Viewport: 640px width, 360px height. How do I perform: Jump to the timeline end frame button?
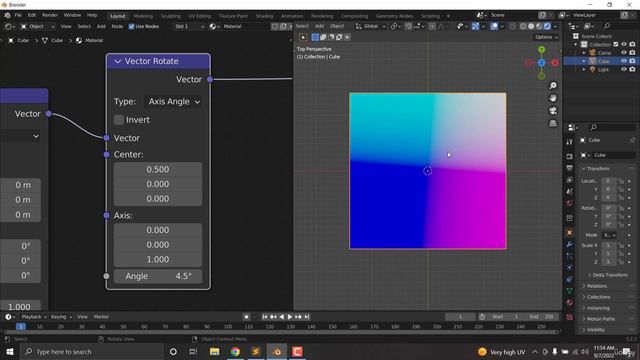point(307,317)
